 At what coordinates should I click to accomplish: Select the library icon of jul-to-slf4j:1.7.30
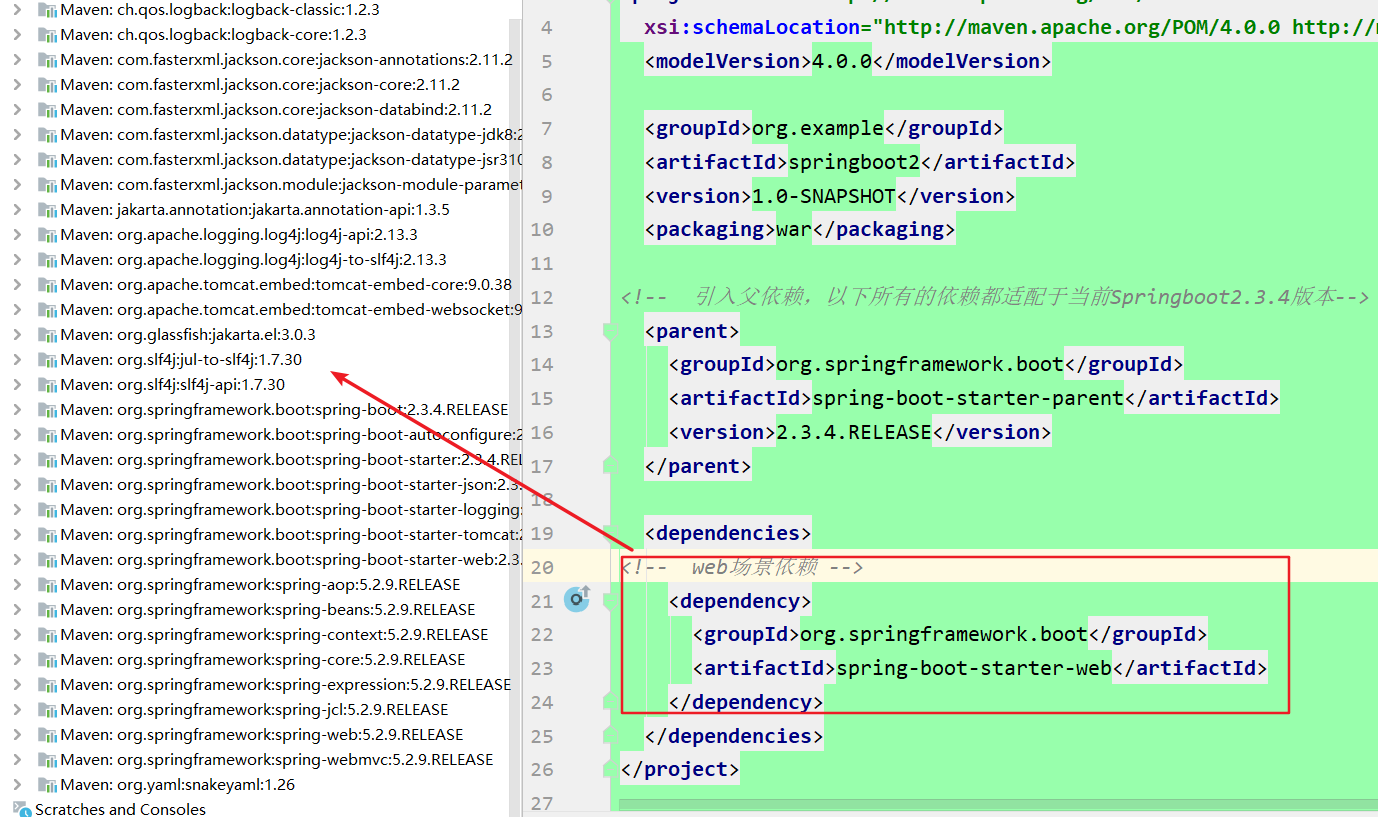[x=46, y=360]
